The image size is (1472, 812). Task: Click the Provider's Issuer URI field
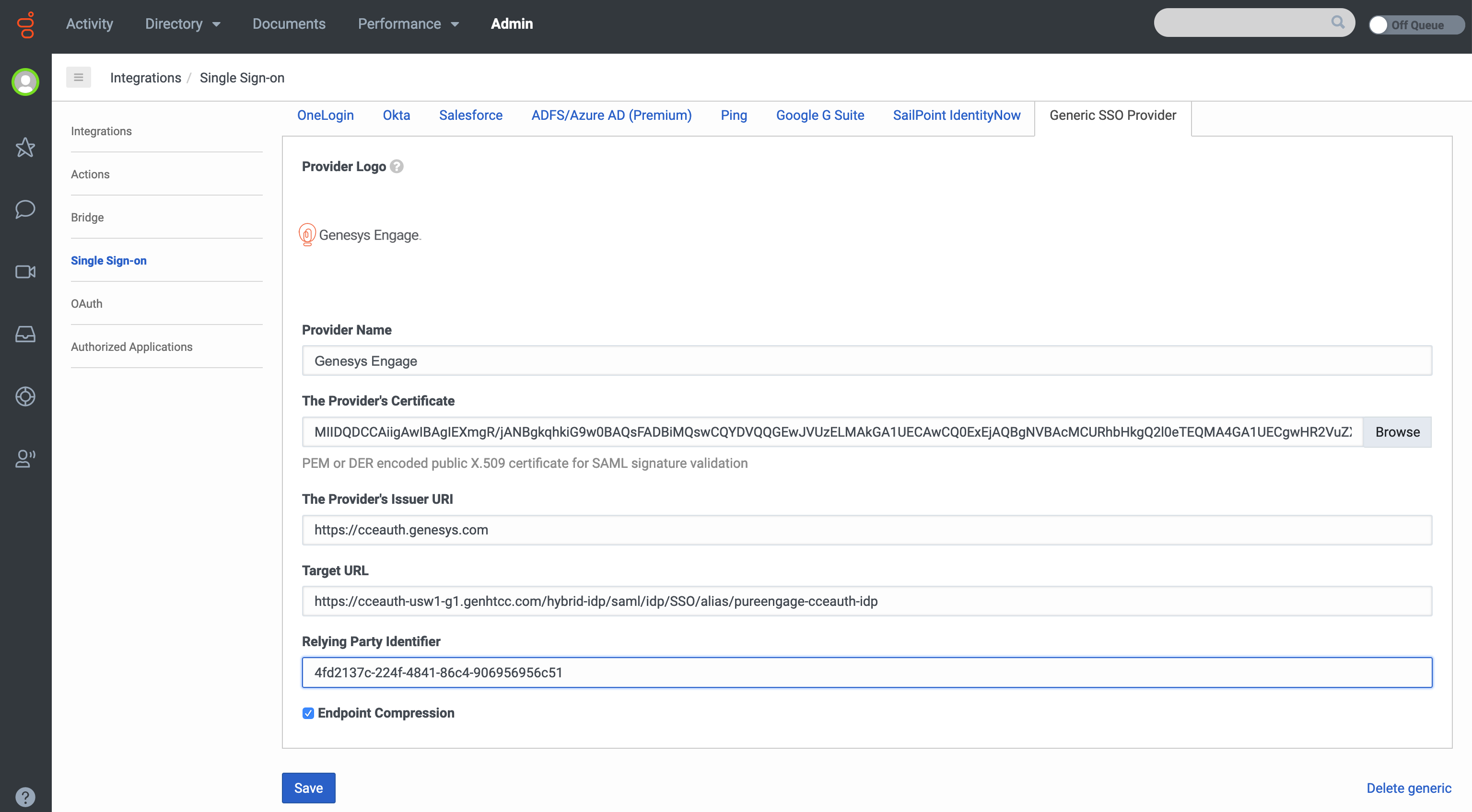click(867, 530)
